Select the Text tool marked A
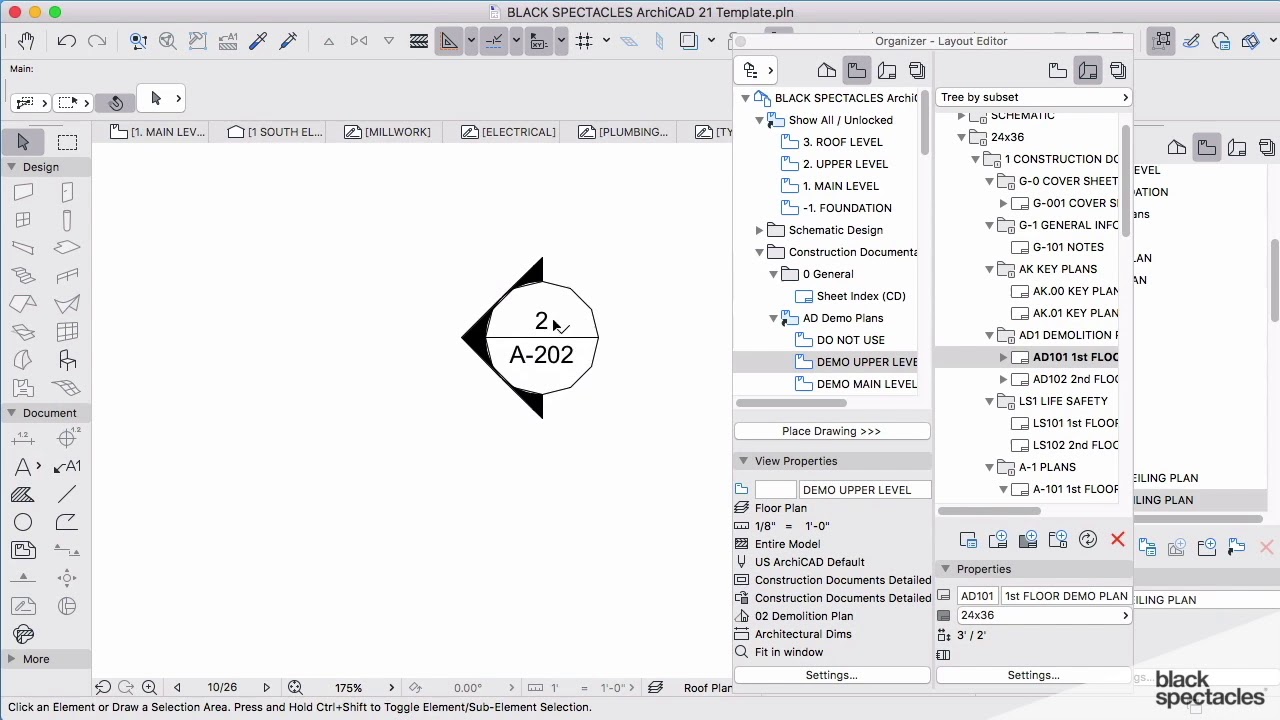The image size is (1280, 720). coord(23,466)
